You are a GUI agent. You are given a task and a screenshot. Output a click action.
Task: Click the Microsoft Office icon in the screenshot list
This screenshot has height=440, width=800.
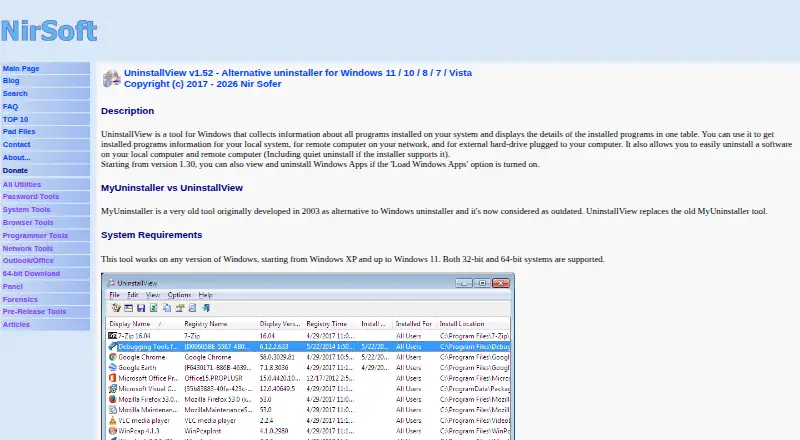pos(112,378)
